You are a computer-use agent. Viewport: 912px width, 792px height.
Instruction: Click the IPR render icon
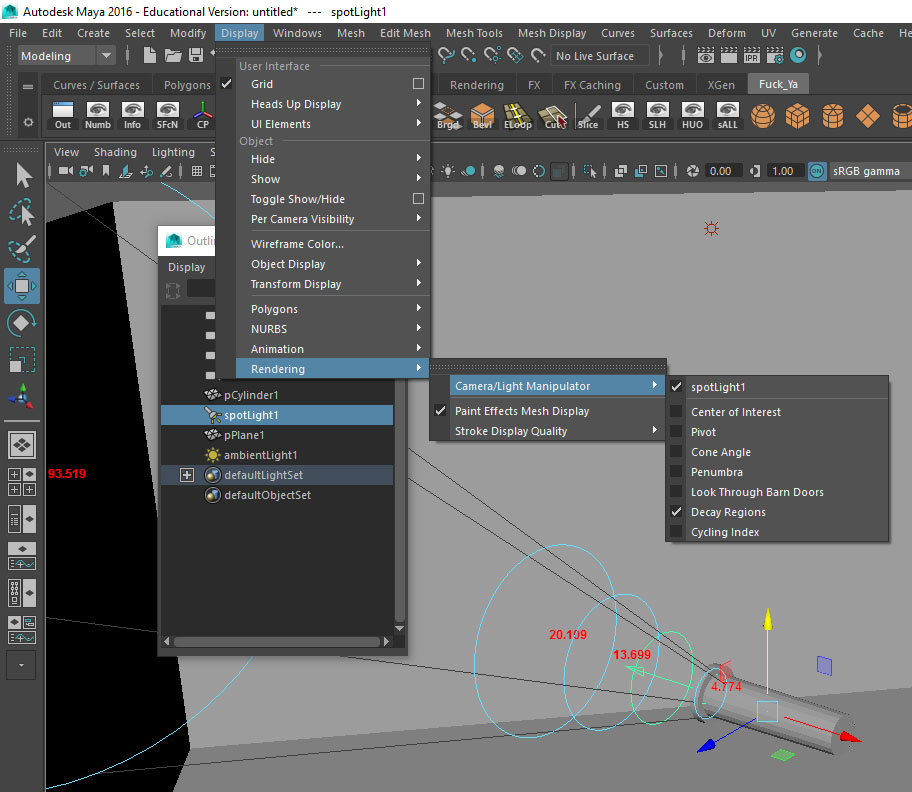(751, 55)
